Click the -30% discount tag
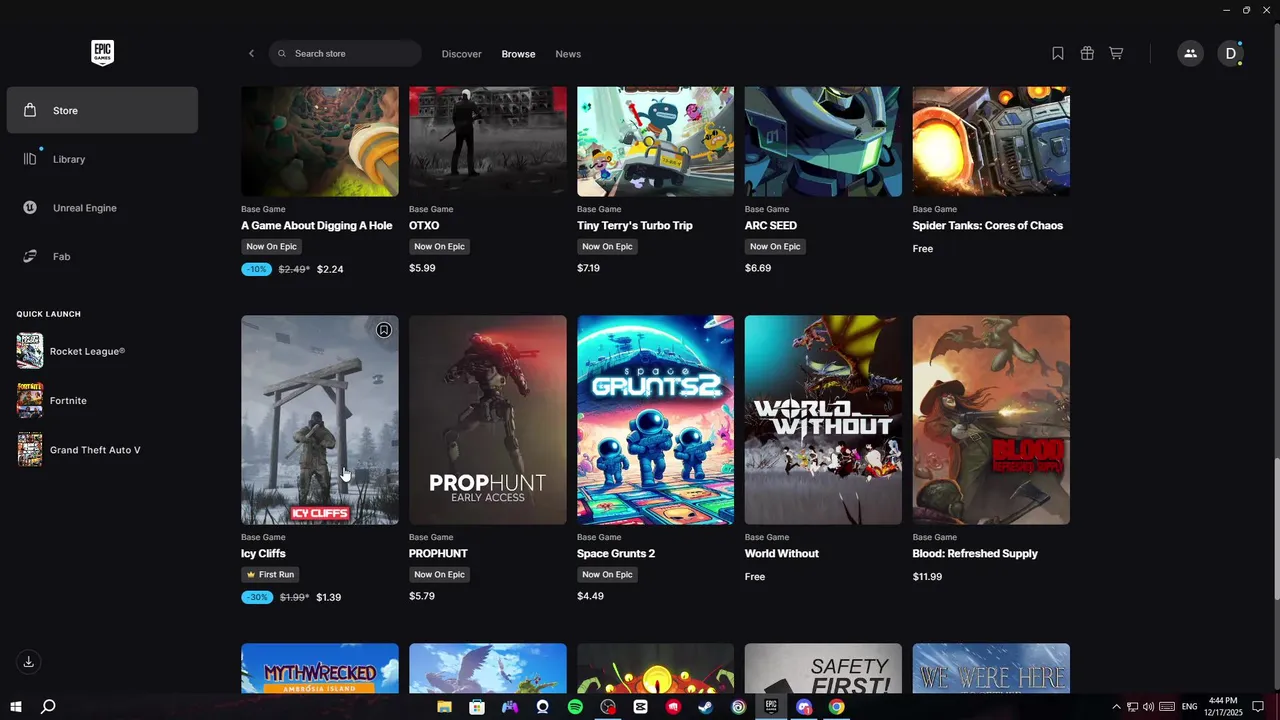 coord(257,597)
